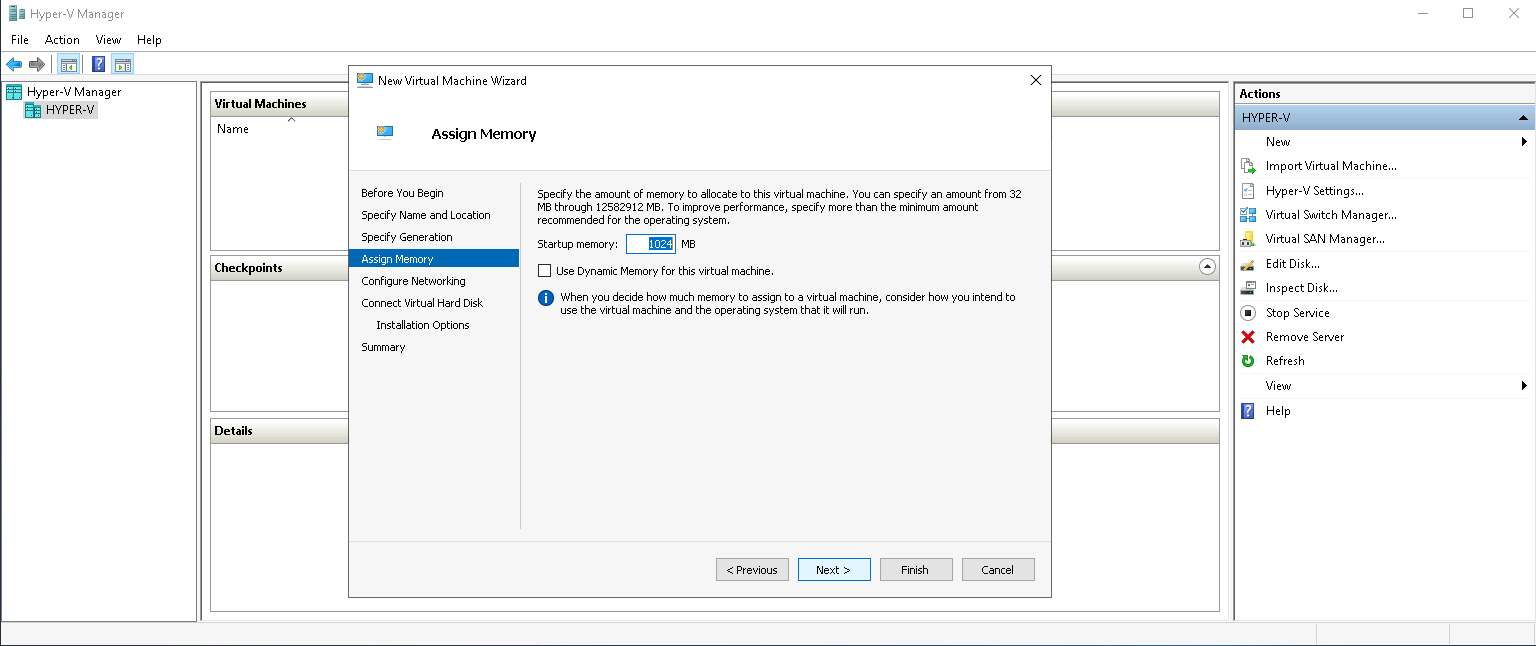Click the green Refresh icon
The height and width of the screenshot is (646, 1536).
1247,361
